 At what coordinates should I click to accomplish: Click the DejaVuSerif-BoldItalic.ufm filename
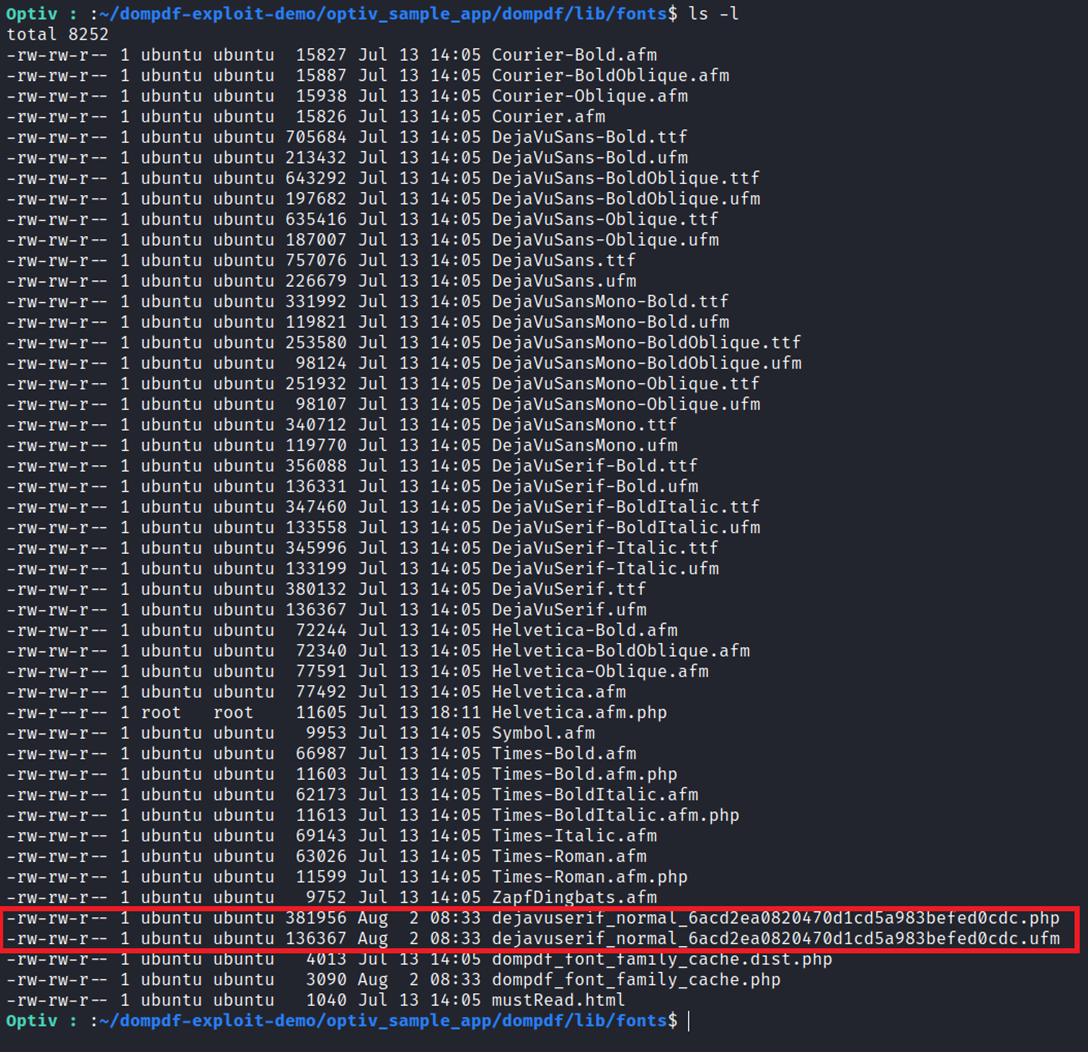point(625,528)
